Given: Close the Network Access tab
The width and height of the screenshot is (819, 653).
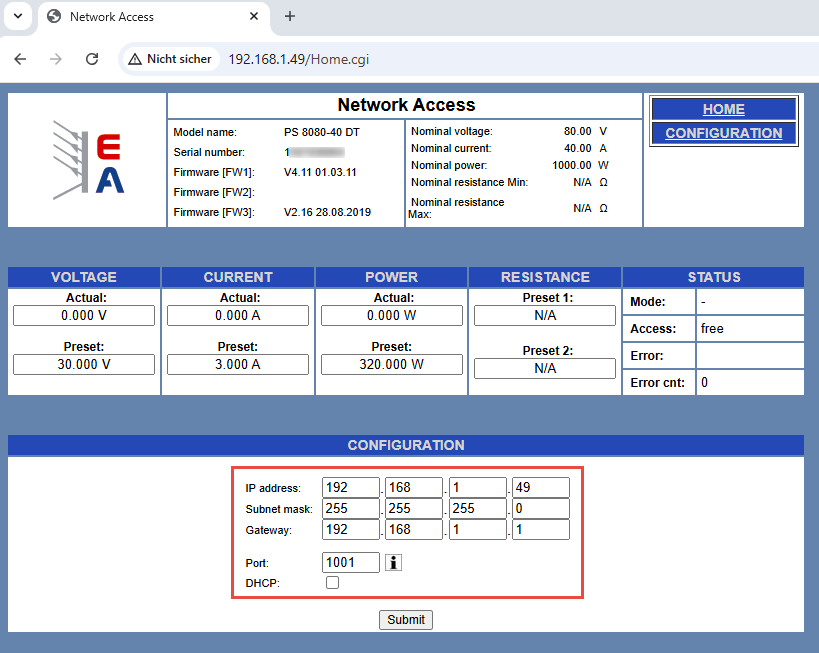Looking at the screenshot, I should point(254,16).
